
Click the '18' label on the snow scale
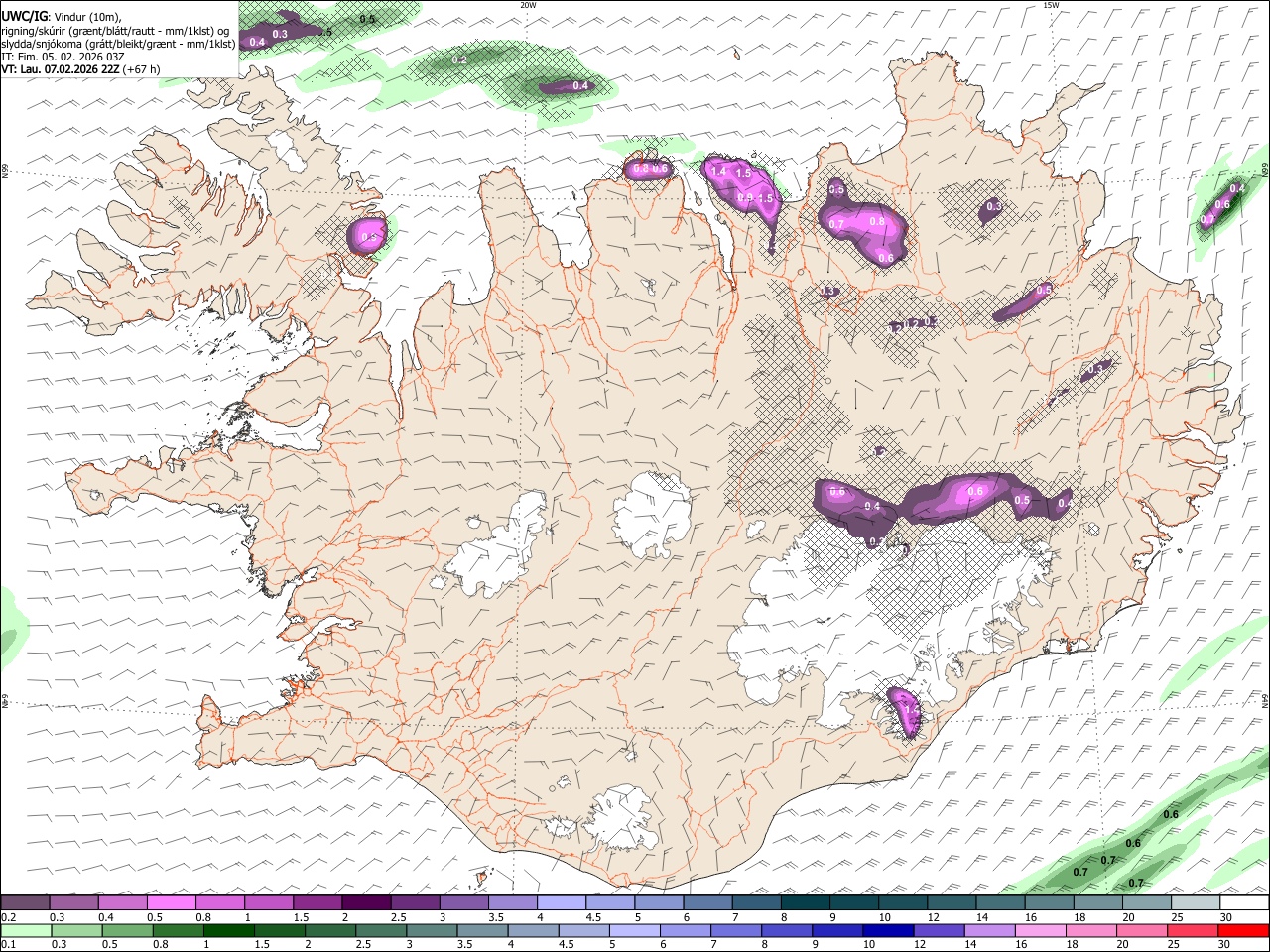[x=1080, y=917]
